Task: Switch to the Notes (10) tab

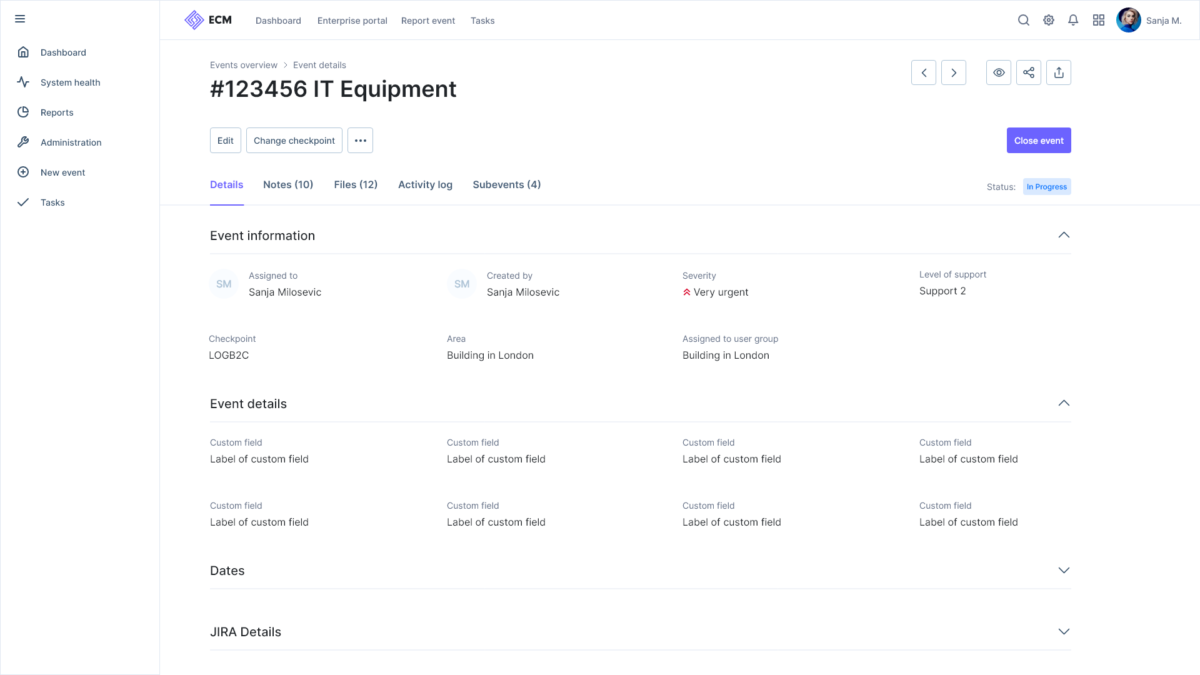Action: click(x=287, y=185)
